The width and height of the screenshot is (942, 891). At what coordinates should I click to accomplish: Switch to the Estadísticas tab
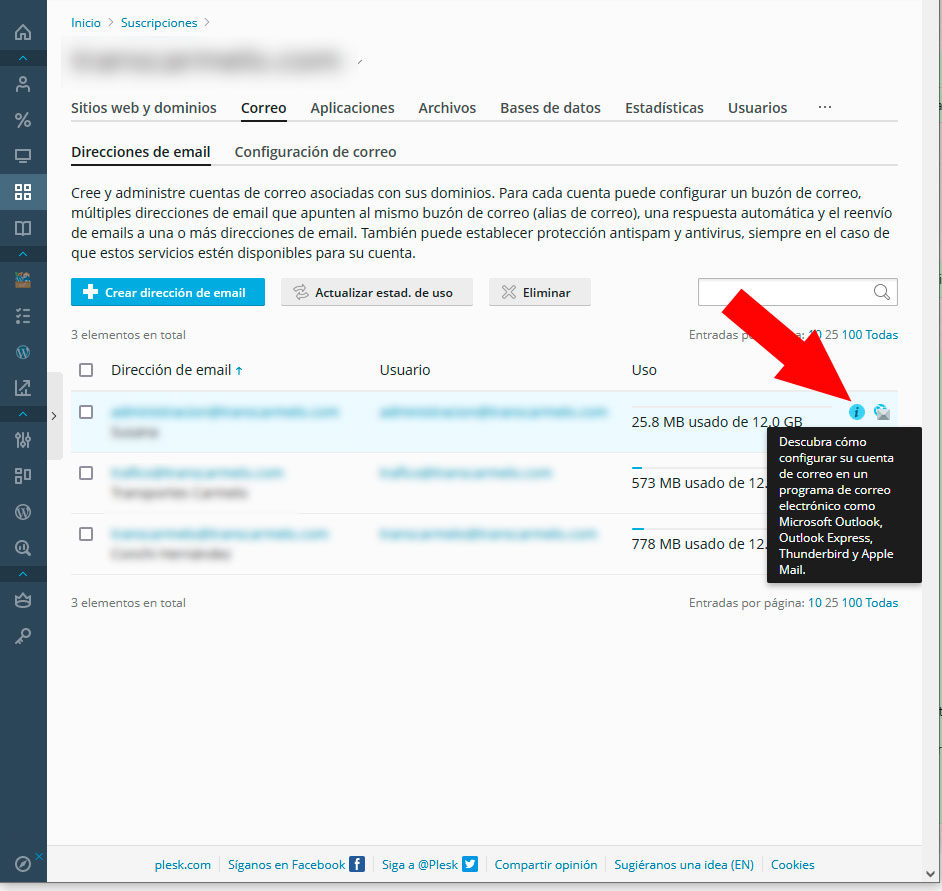coord(664,108)
